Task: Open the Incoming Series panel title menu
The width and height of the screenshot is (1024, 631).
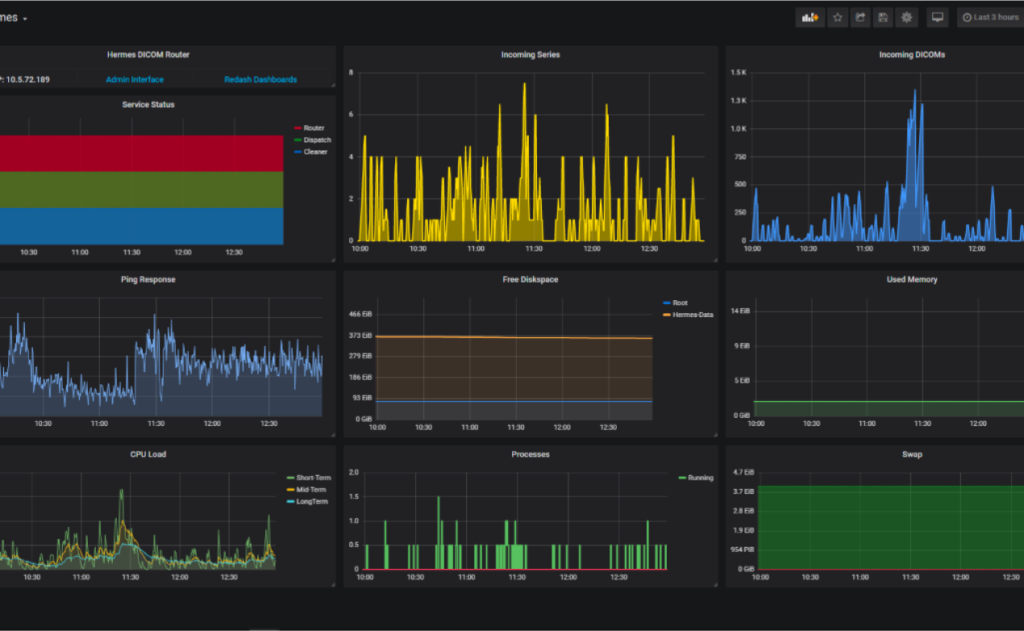Action: (x=530, y=55)
